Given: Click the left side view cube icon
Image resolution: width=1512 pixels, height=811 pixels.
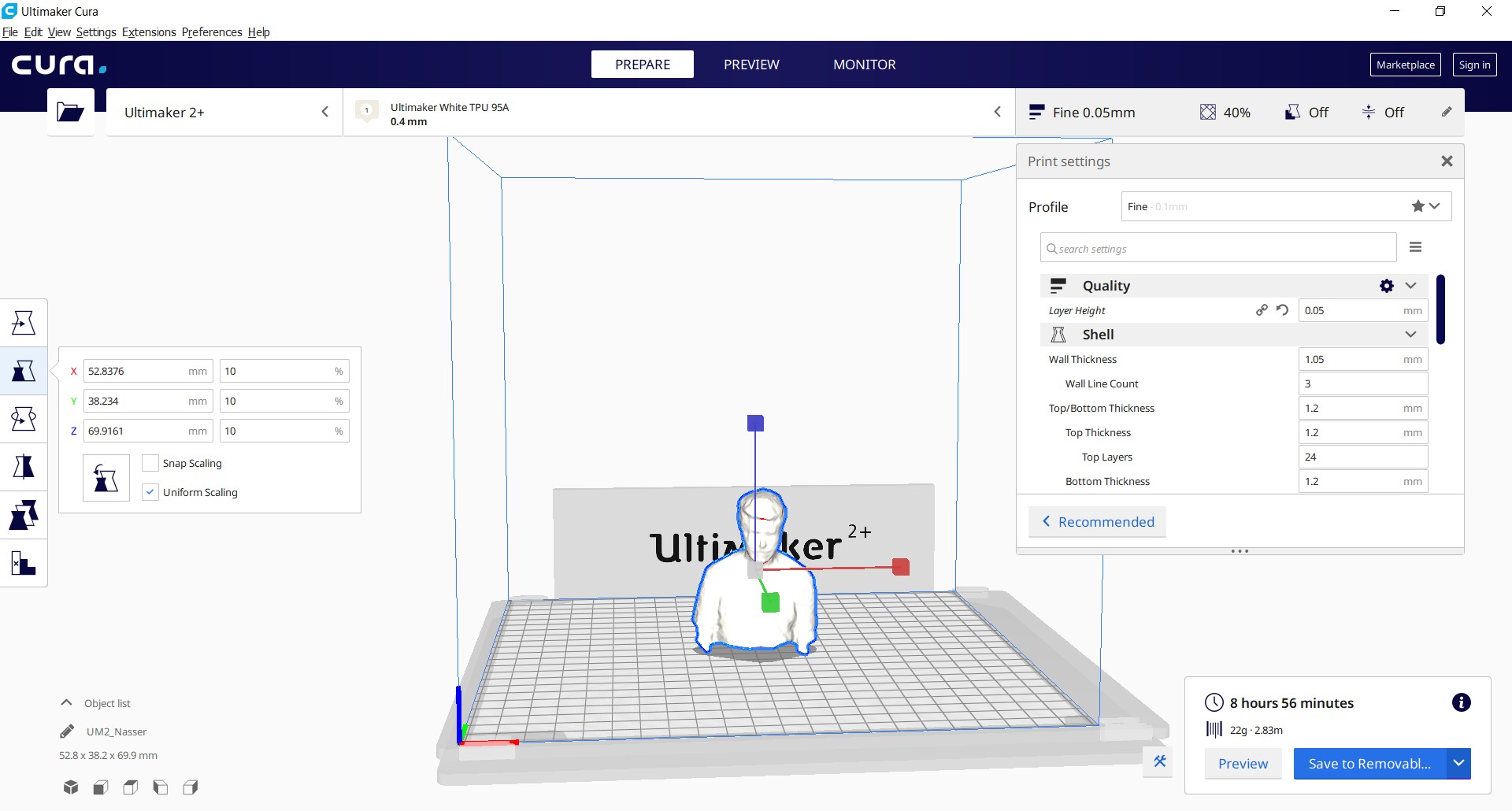Looking at the screenshot, I should [x=161, y=787].
